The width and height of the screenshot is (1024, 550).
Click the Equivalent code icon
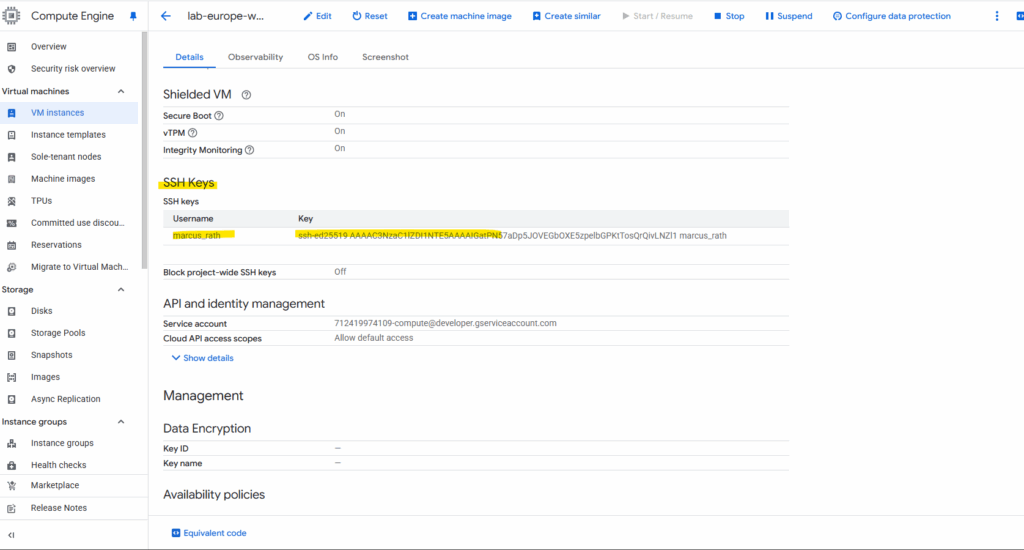coord(176,533)
